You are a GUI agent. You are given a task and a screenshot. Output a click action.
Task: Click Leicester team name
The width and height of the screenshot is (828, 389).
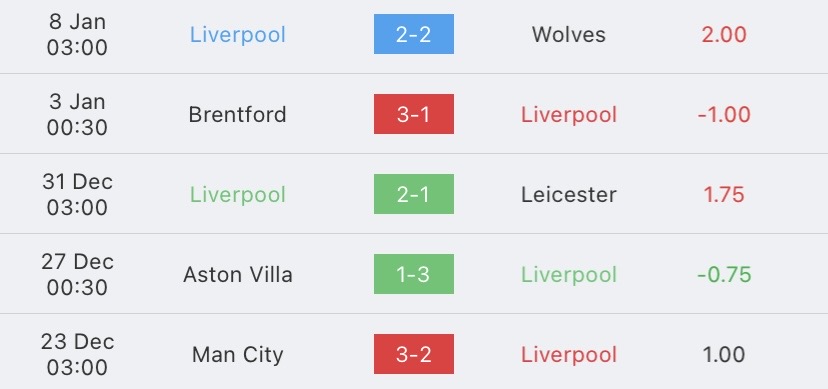(569, 195)
